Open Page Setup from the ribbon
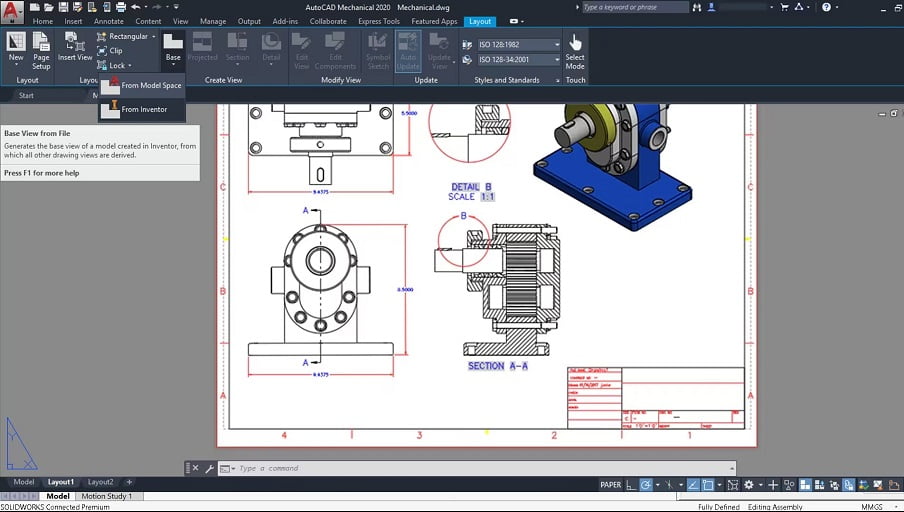 coord(41,51)
